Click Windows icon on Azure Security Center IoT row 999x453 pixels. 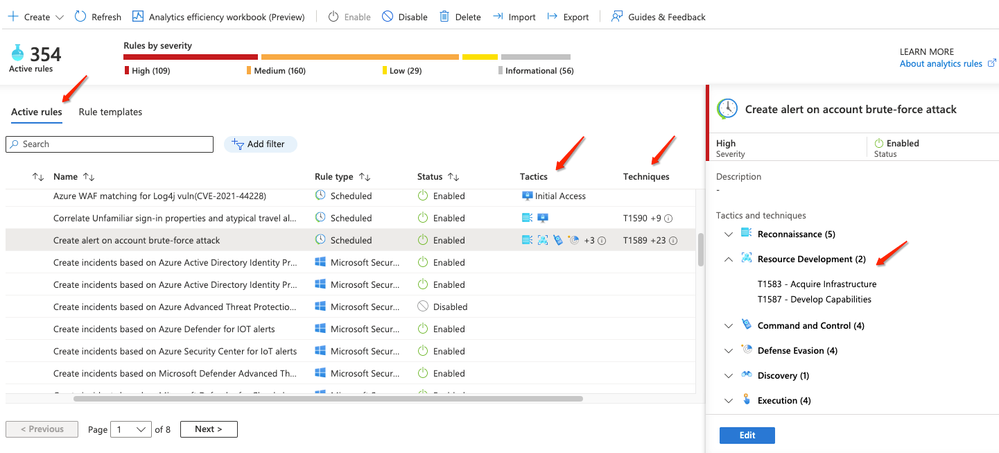[x=320, y=351]
